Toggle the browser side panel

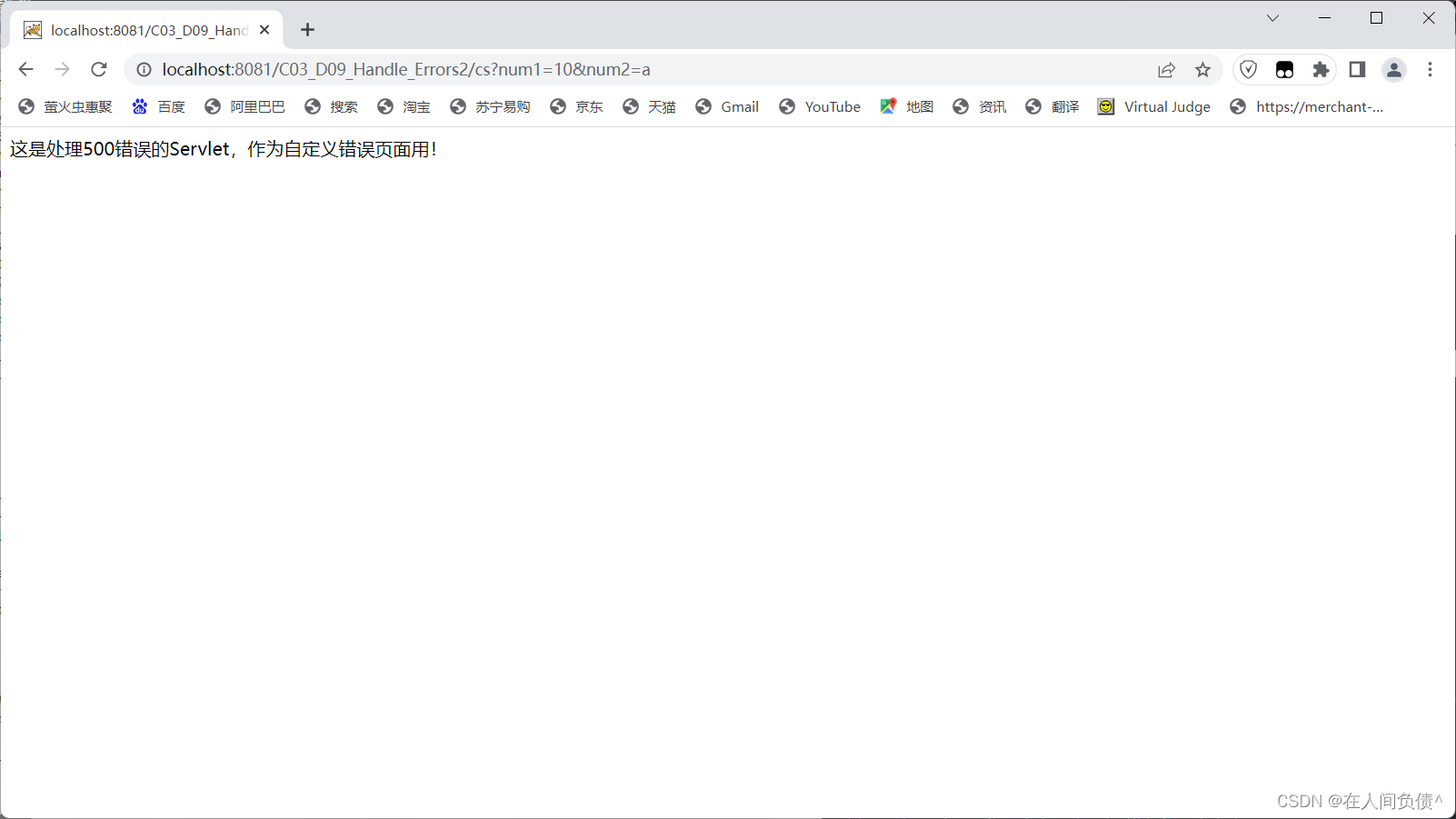1357,69
